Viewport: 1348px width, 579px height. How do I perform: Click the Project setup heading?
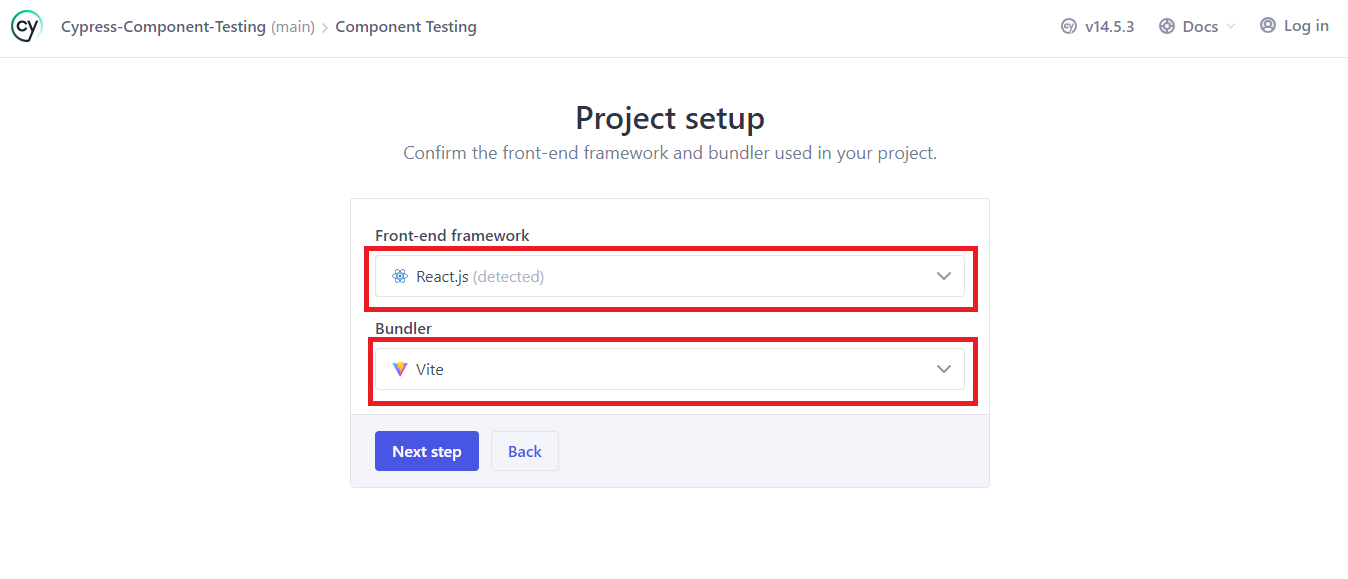pyautogui.click(x=669, y=118)
